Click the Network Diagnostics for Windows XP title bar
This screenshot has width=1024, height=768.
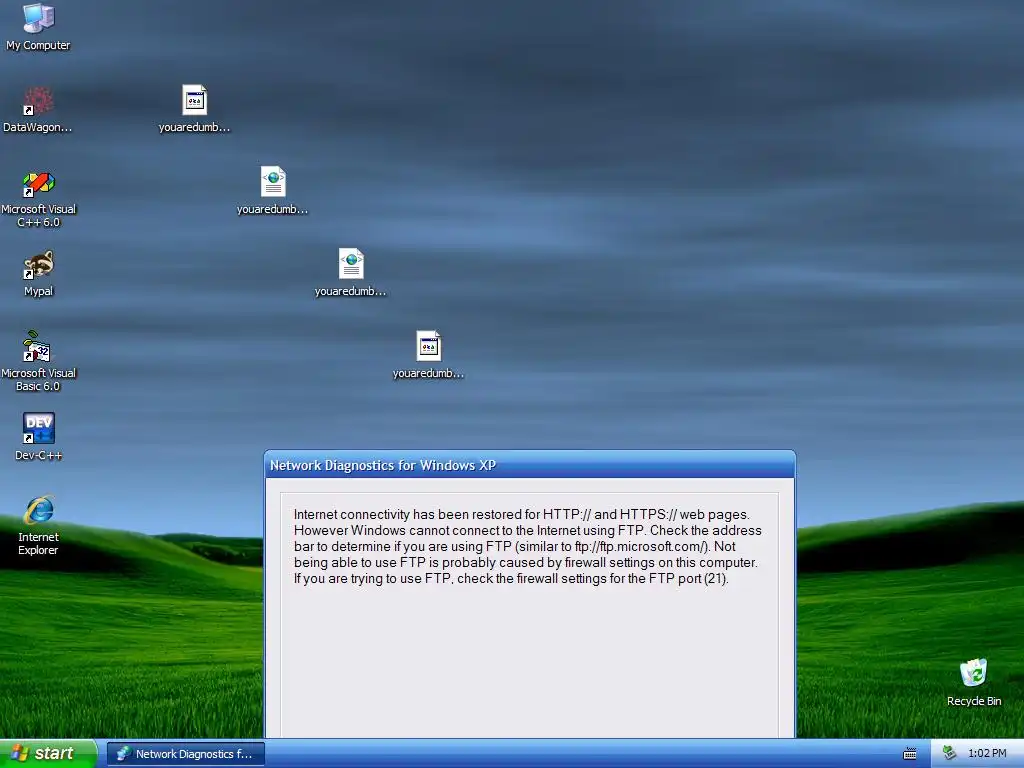[530, 465]
